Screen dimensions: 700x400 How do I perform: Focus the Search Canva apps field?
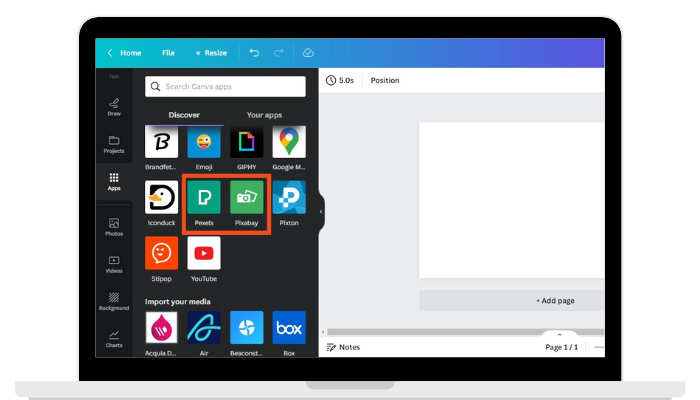225,87
